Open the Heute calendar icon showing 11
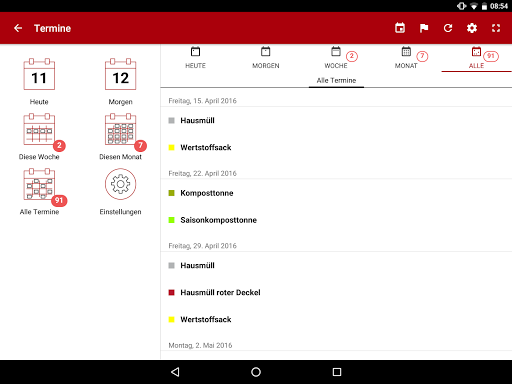The height and width of the screenshot is (384, 512). pos(39,74)
